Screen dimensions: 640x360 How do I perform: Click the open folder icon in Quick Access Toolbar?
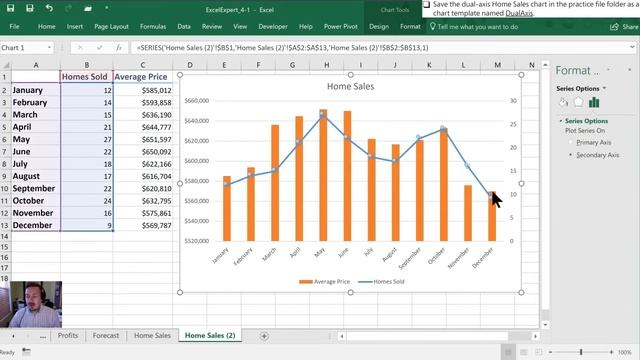coord(88,8)
